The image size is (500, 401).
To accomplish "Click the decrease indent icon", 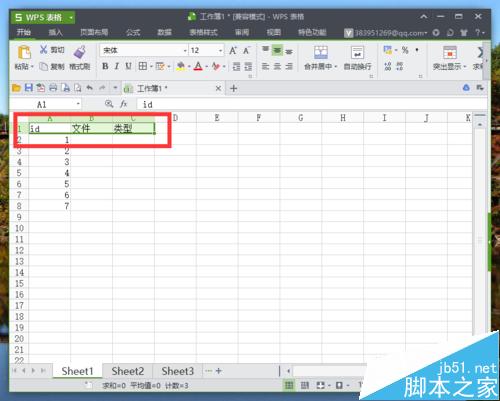I will (x=236, y=66).
